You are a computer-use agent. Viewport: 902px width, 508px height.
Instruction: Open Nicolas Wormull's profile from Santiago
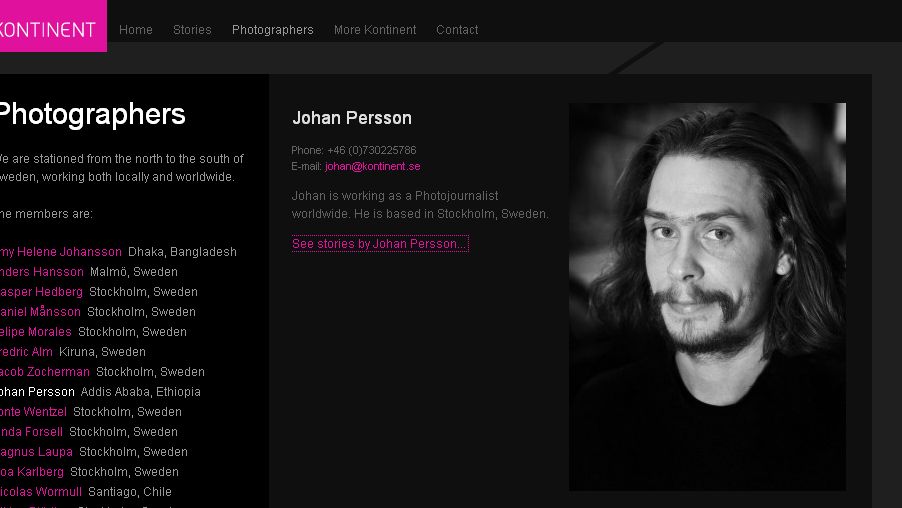[41, 492]
